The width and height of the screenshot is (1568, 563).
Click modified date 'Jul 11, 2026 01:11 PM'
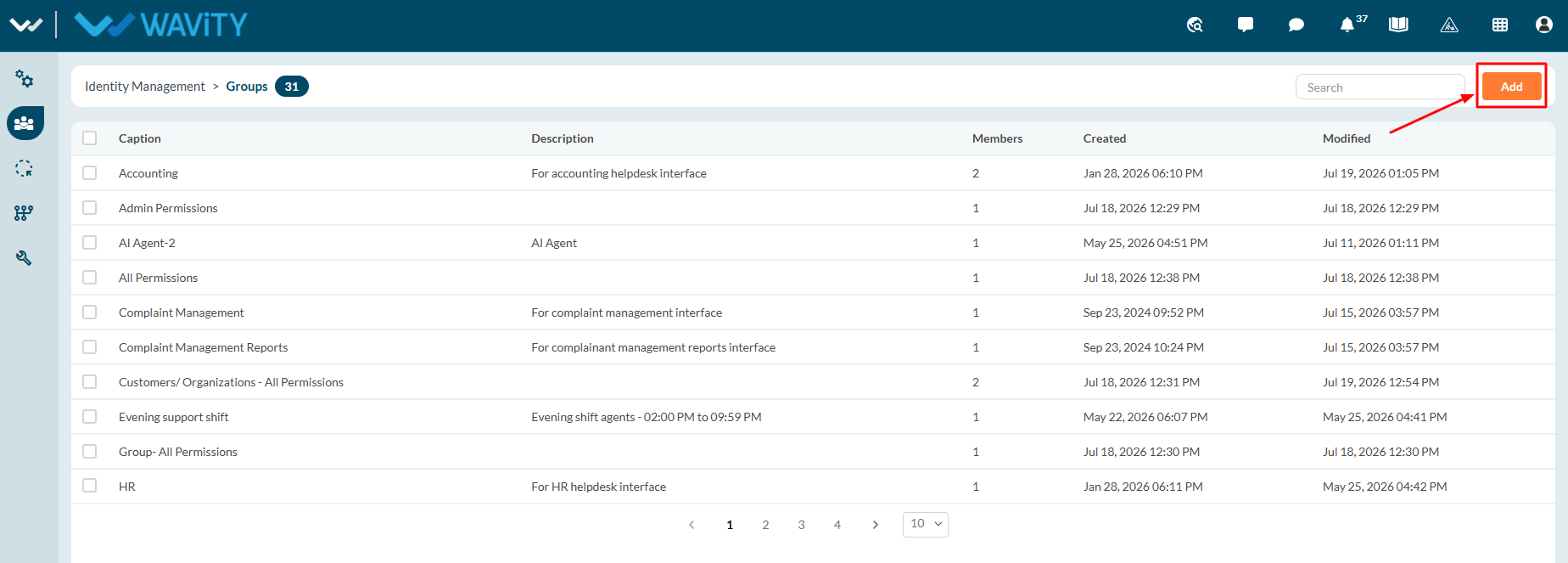pyautogui.click(x=1380, y=243)
